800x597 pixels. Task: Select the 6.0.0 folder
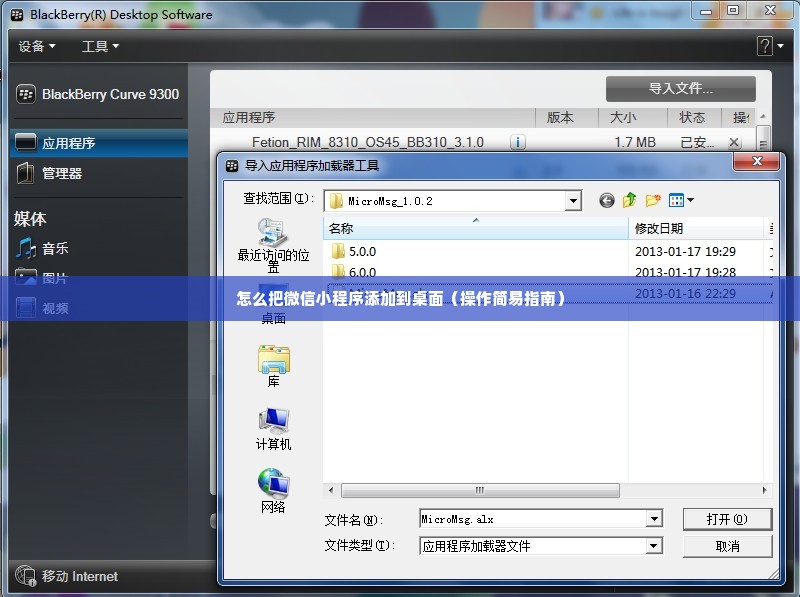354,272
